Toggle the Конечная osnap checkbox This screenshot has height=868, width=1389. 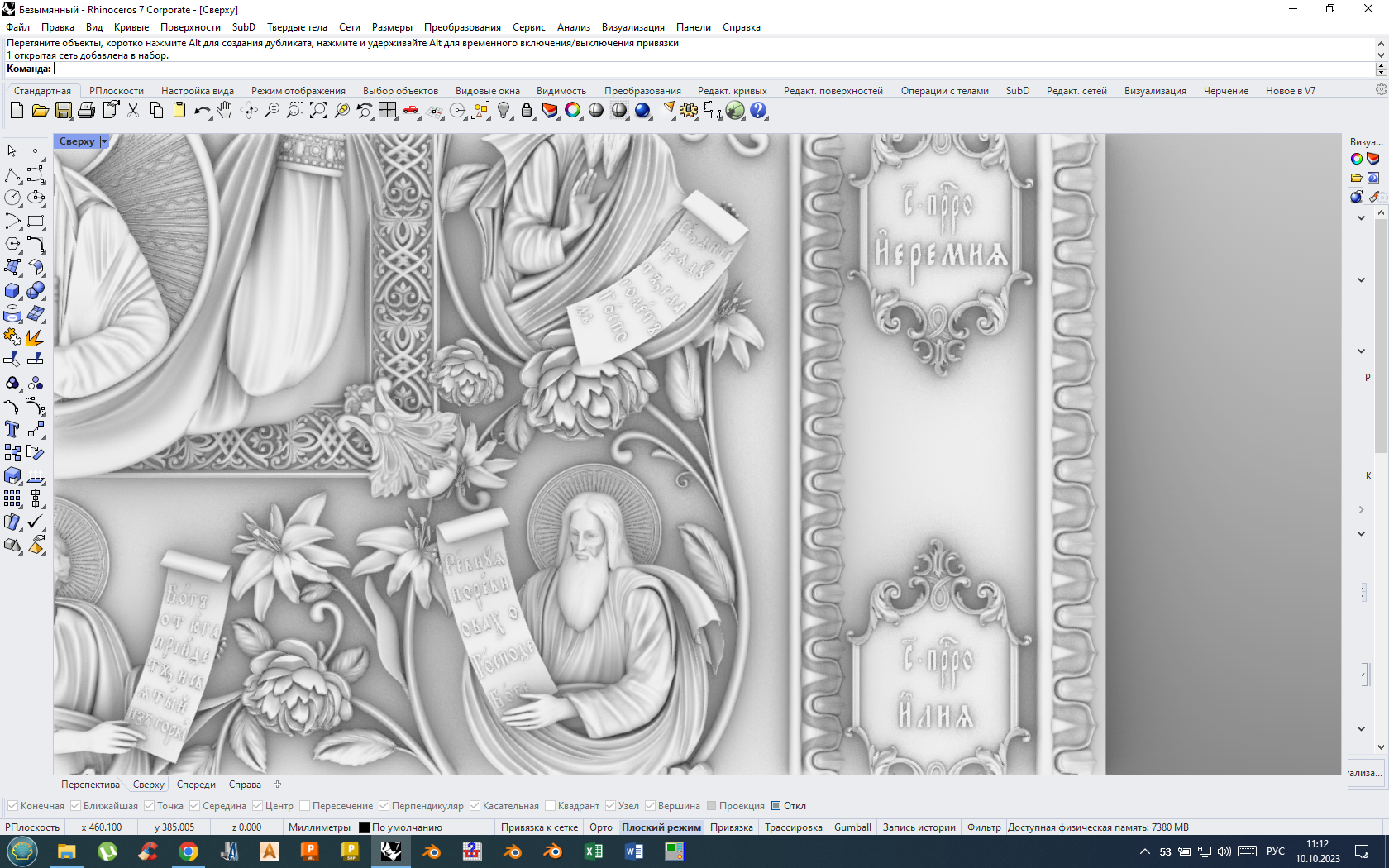tap(12, 806)
